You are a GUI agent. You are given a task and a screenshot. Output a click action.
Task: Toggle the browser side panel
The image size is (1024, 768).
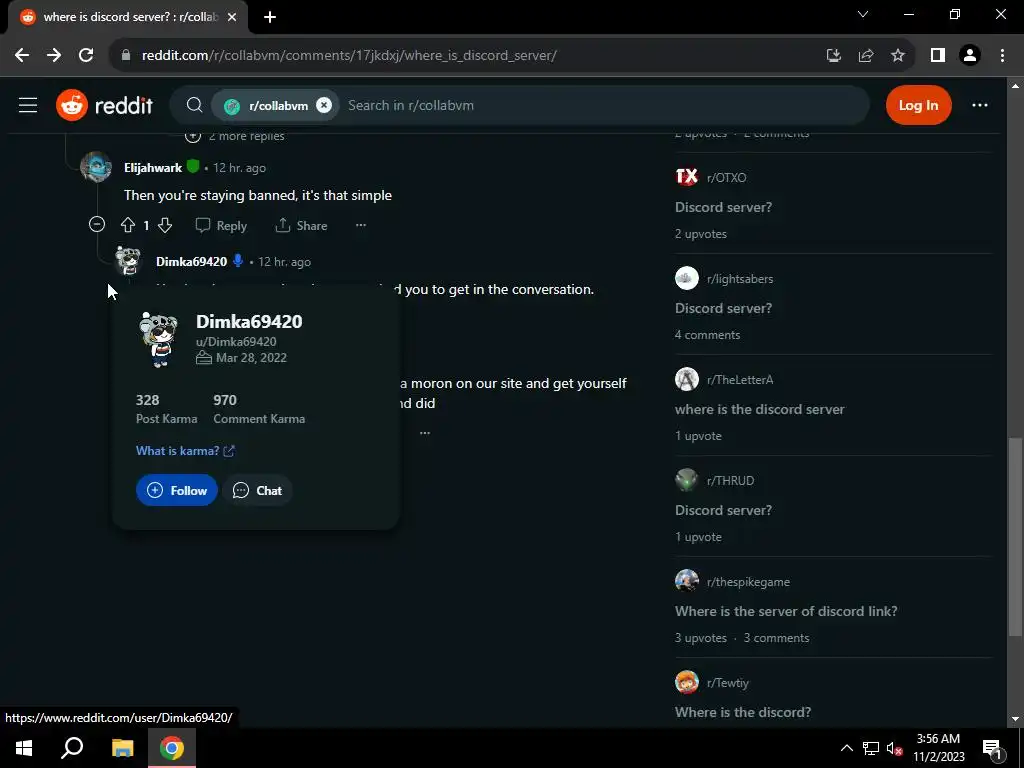click(938, 56)
